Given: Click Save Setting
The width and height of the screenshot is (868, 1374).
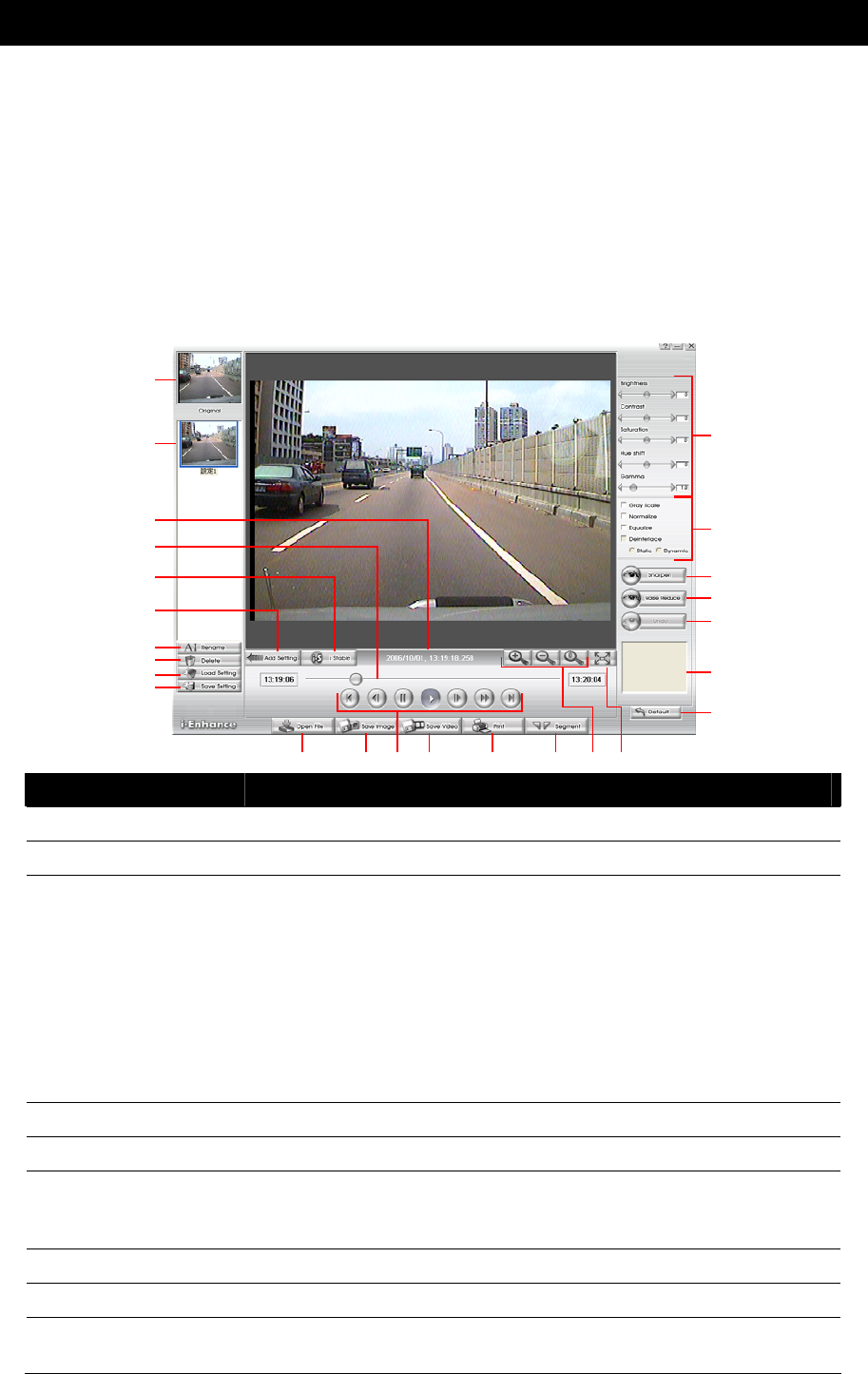Looking at the screenshot, I should (209, 686).
